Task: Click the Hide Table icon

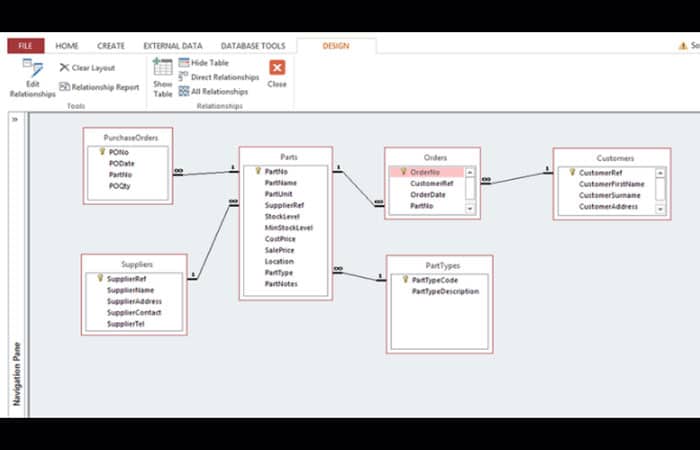Action: 184,62
